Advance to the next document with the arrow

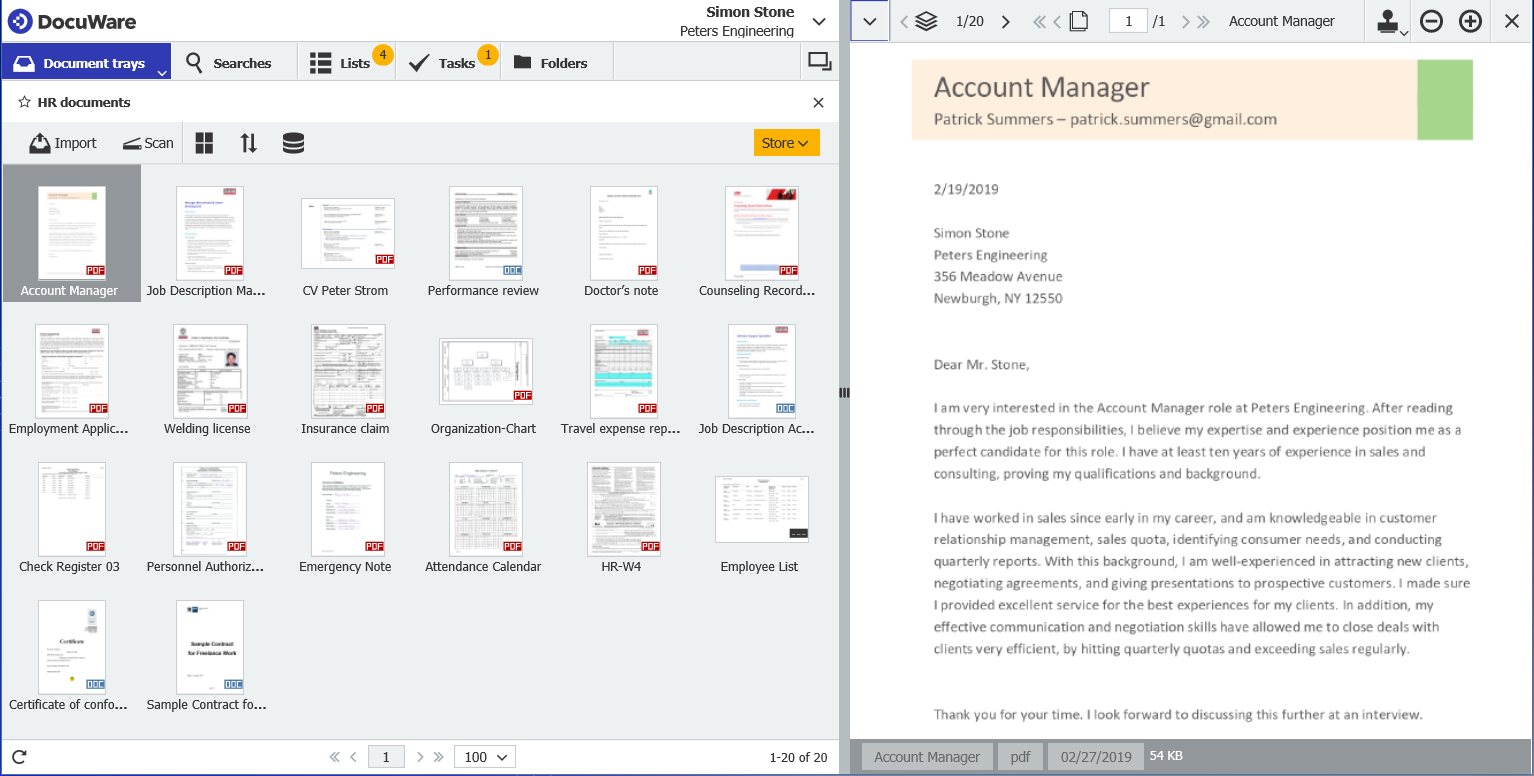pyautogui.click(x=1005, y=20)
